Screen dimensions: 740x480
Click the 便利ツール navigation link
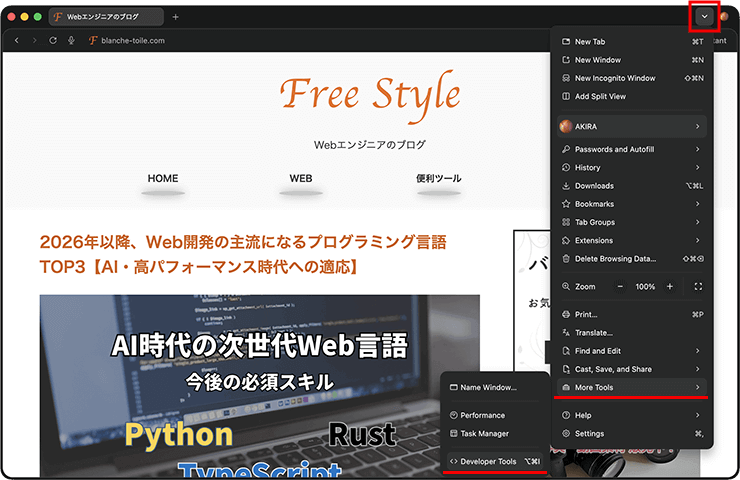pos(439,178)
